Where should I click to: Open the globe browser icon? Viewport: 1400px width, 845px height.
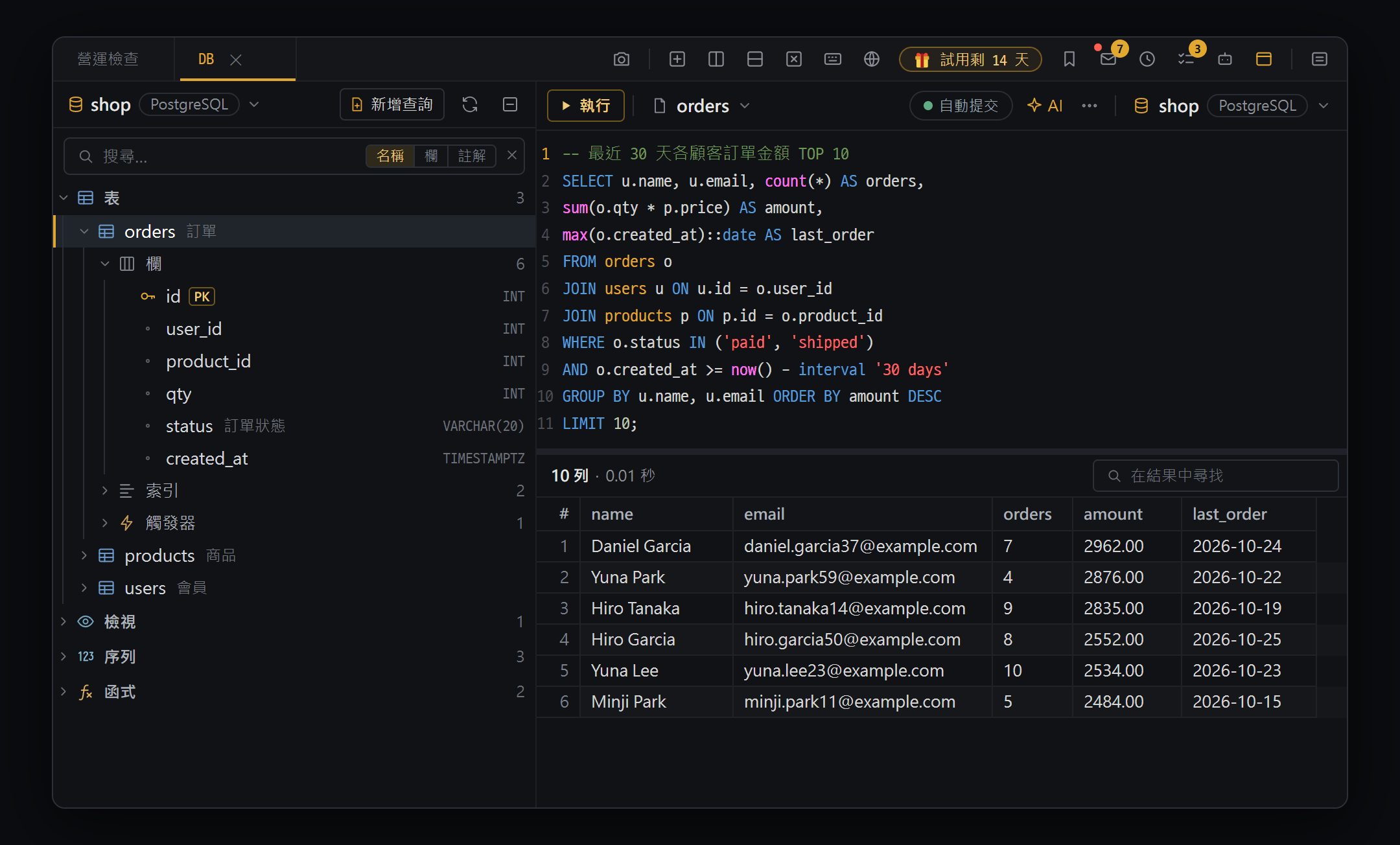point(871,60)
